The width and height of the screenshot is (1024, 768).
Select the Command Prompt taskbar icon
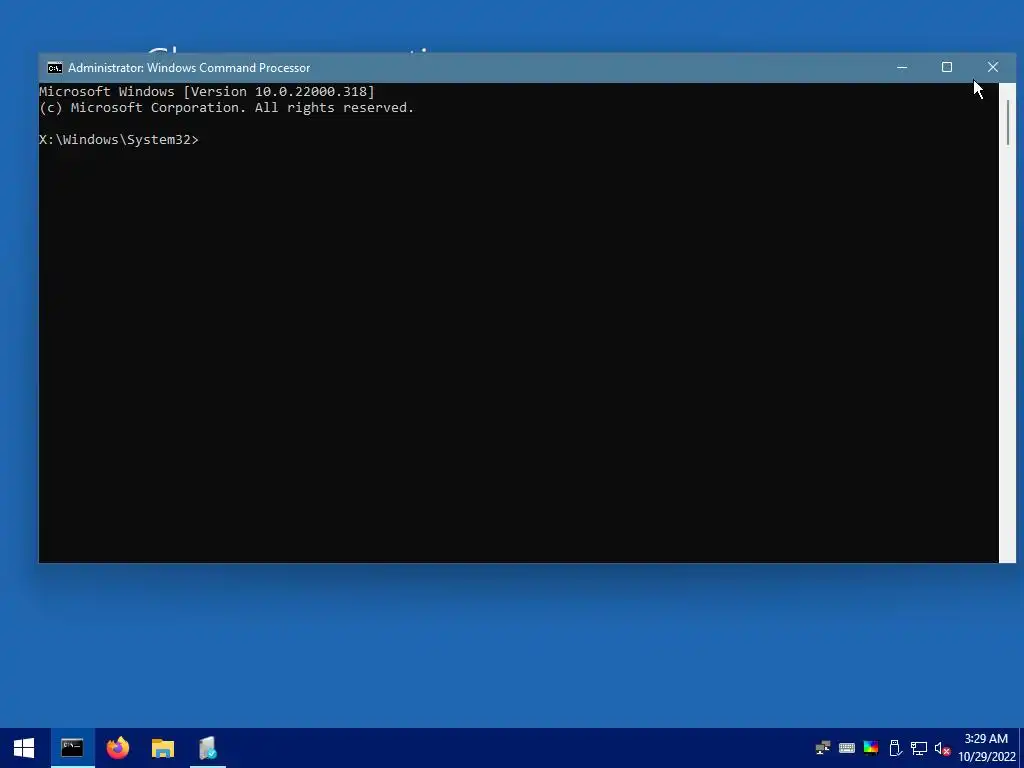coord(72,748)
